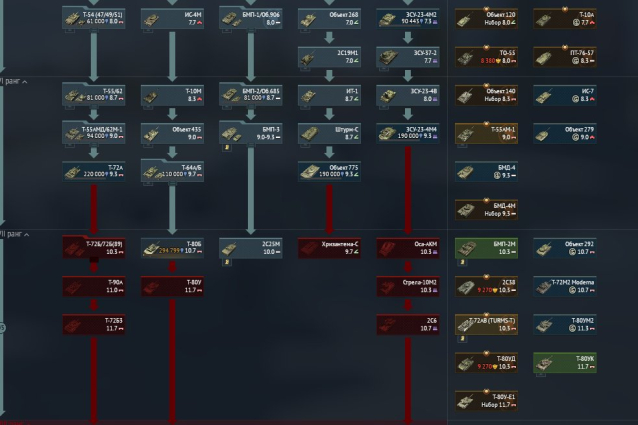Viewport: 638px width, 425px height.
Task: Expand the БМП-2/Об.685 group
Action: click(x=251, y=96)
